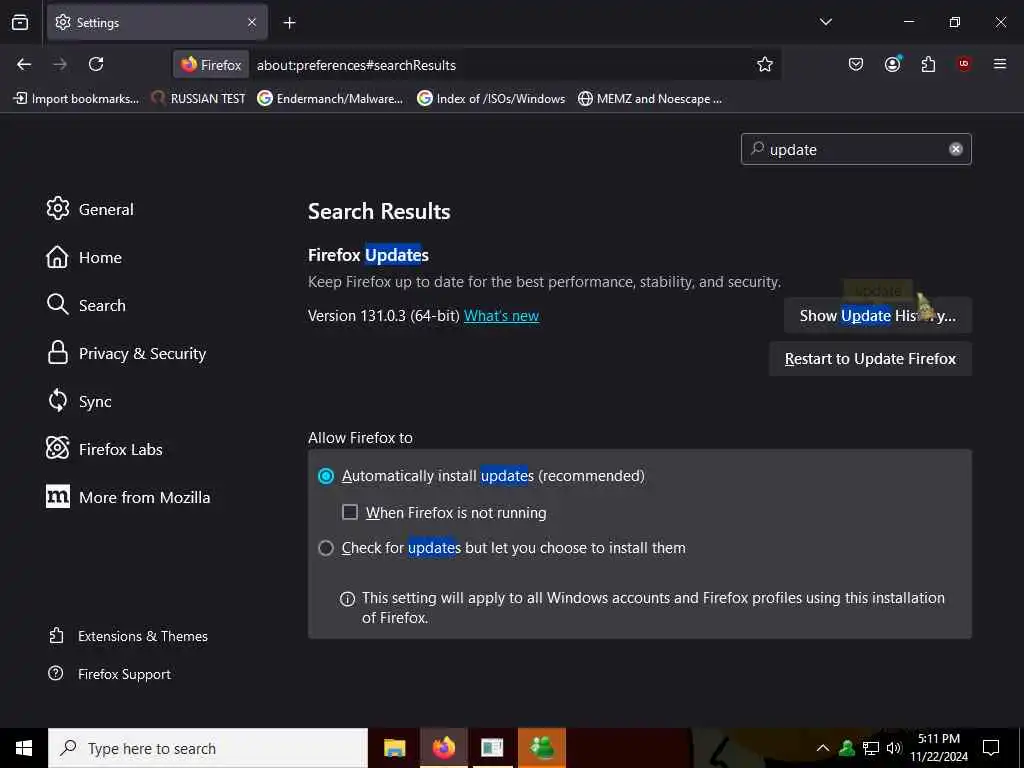This screenshot has height=768, width=1024.
Task: Click Show Update History button
Action: tap(878, 316)
